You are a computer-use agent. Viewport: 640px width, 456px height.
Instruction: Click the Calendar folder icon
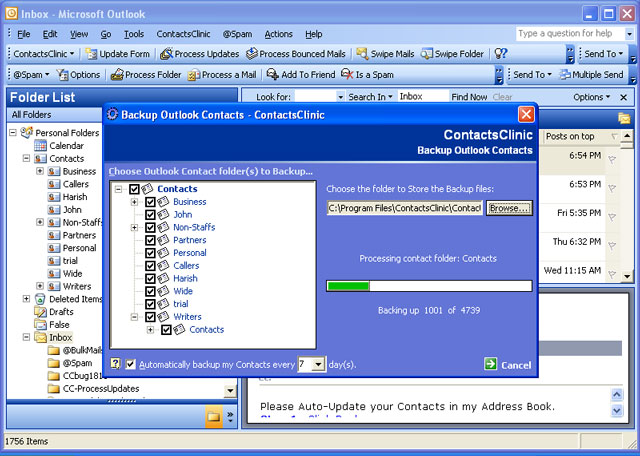click(40, 145)
